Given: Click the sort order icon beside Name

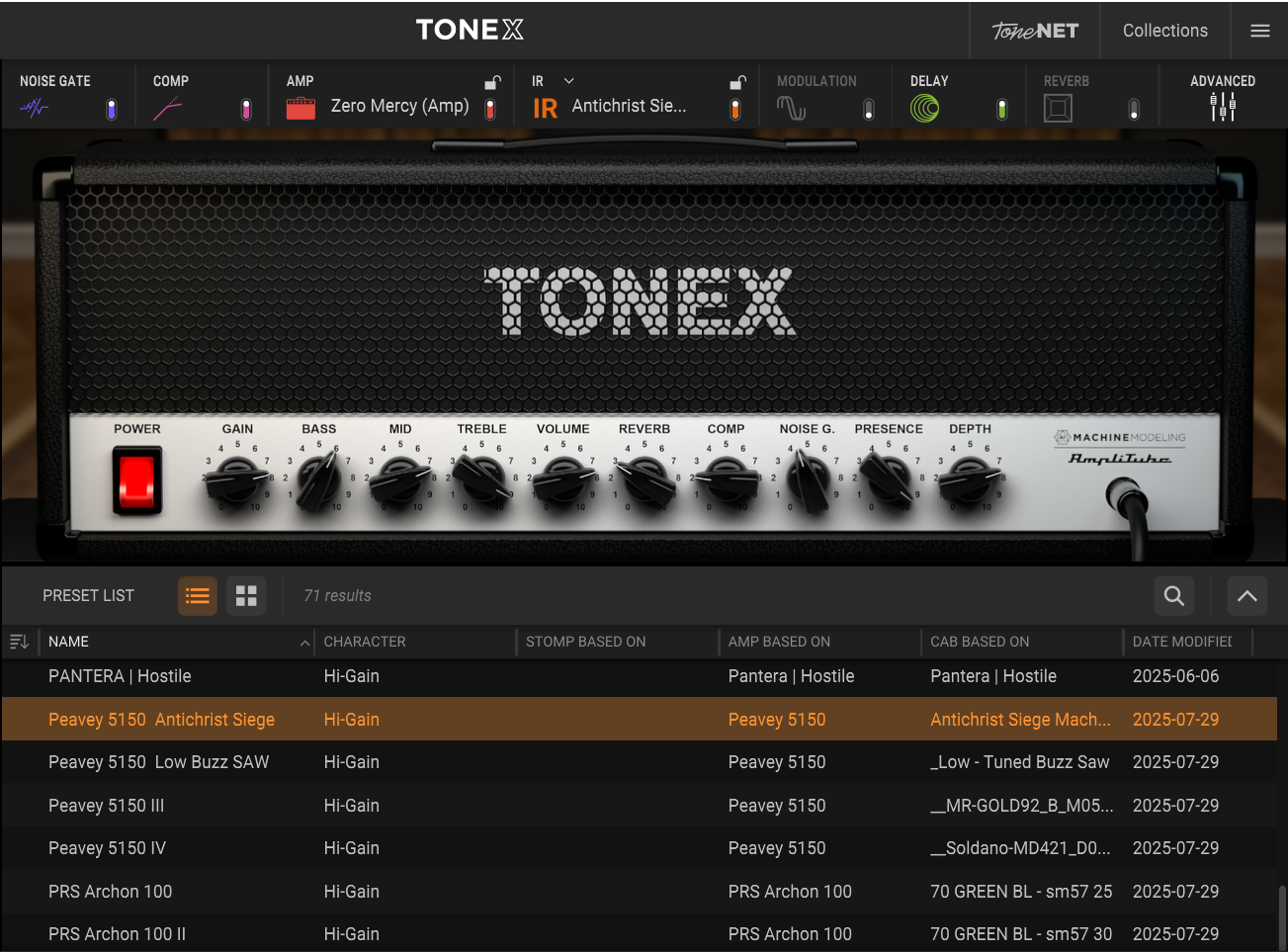Looking at the screenshot, I should (x=19, y=642).
